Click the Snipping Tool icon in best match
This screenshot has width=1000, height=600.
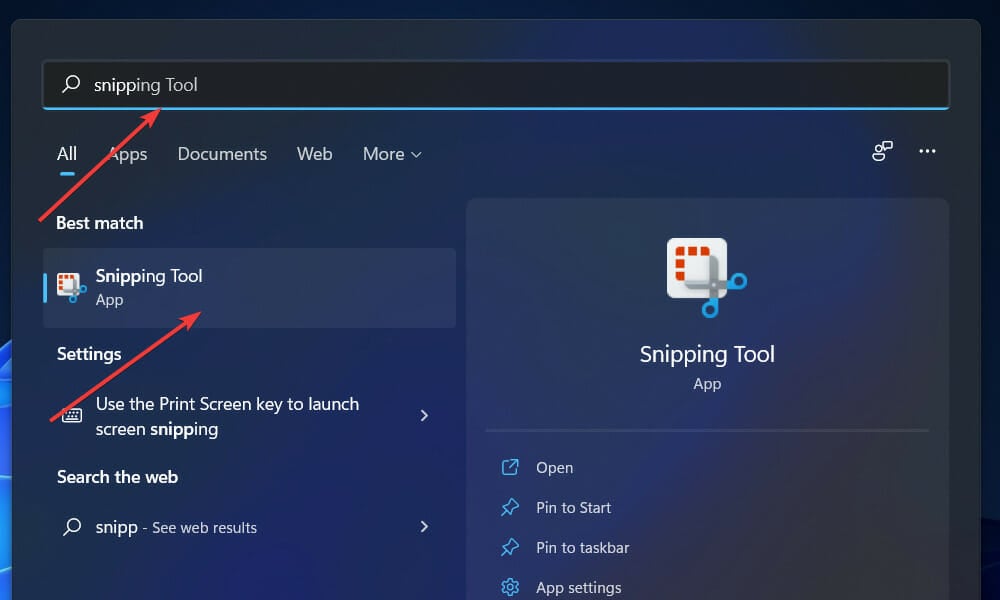pyautogui.click(x=71, y=288)
